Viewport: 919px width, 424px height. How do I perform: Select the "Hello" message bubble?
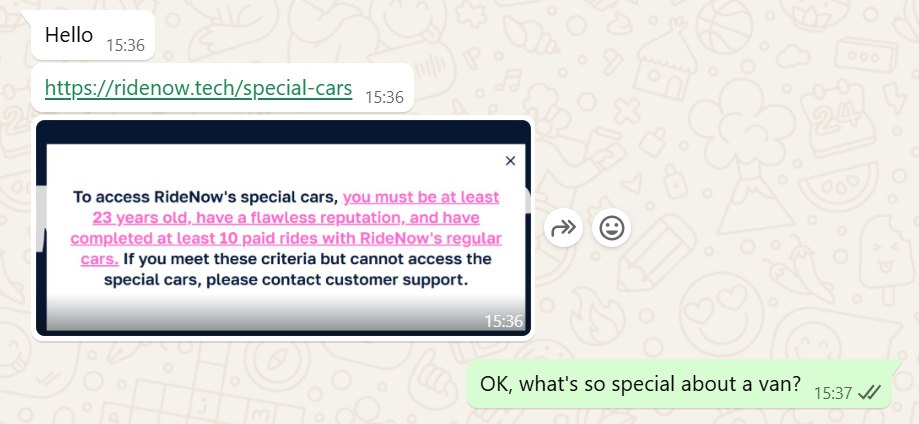pos(93,35)
